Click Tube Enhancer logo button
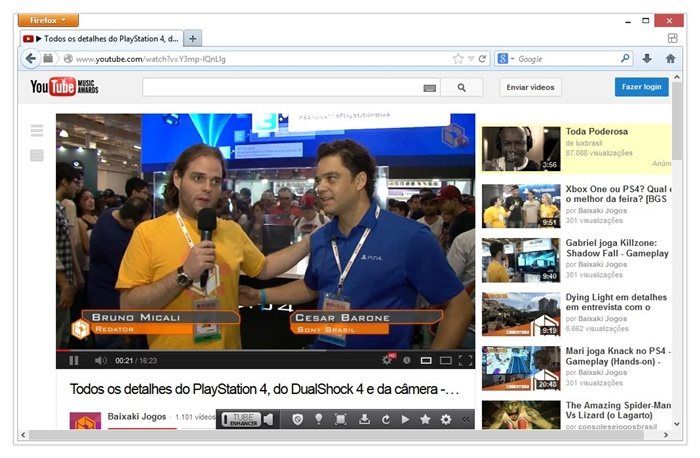 click(242, 419)
